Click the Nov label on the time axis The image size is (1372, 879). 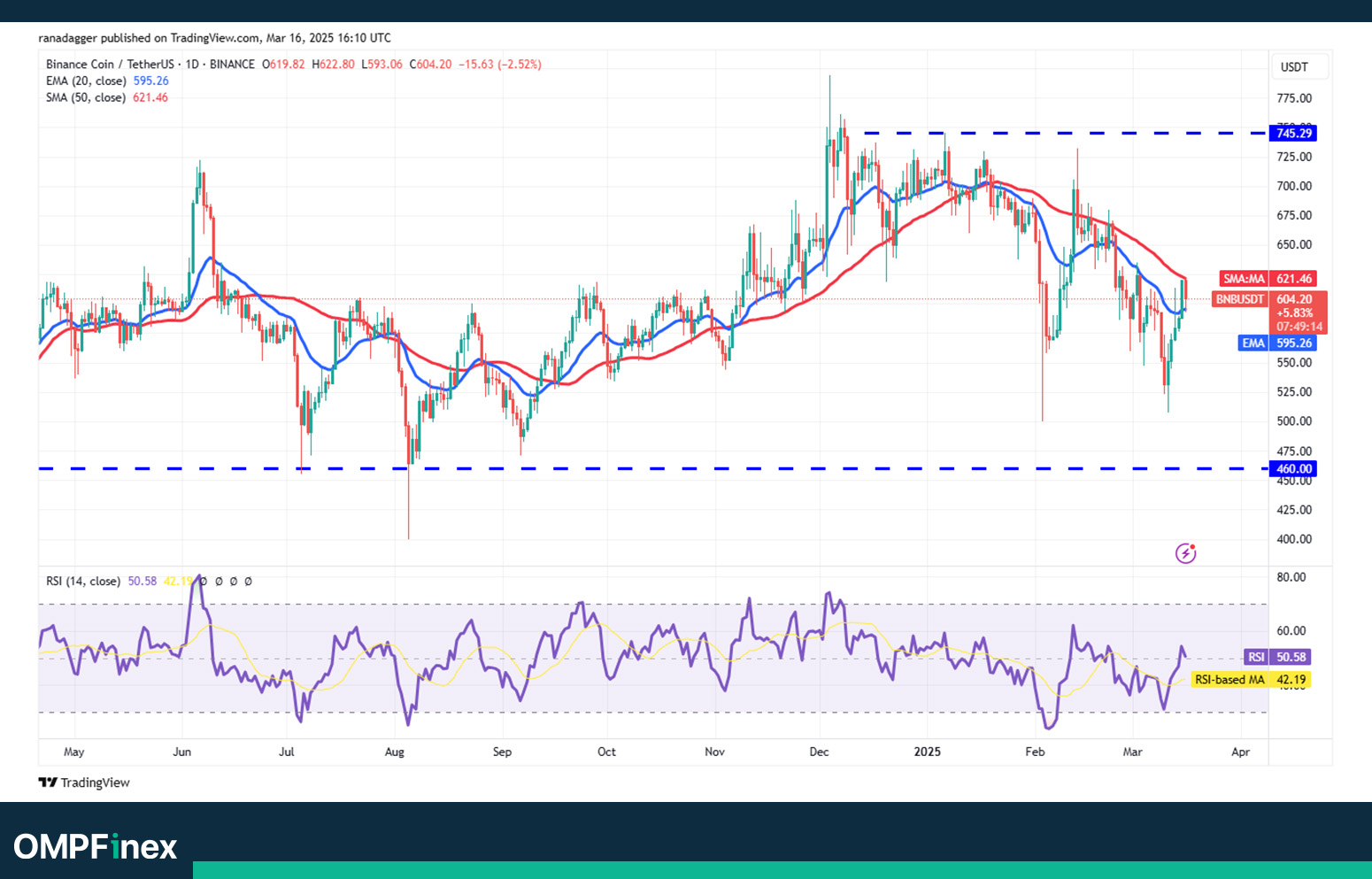click(x=714, y=752)
